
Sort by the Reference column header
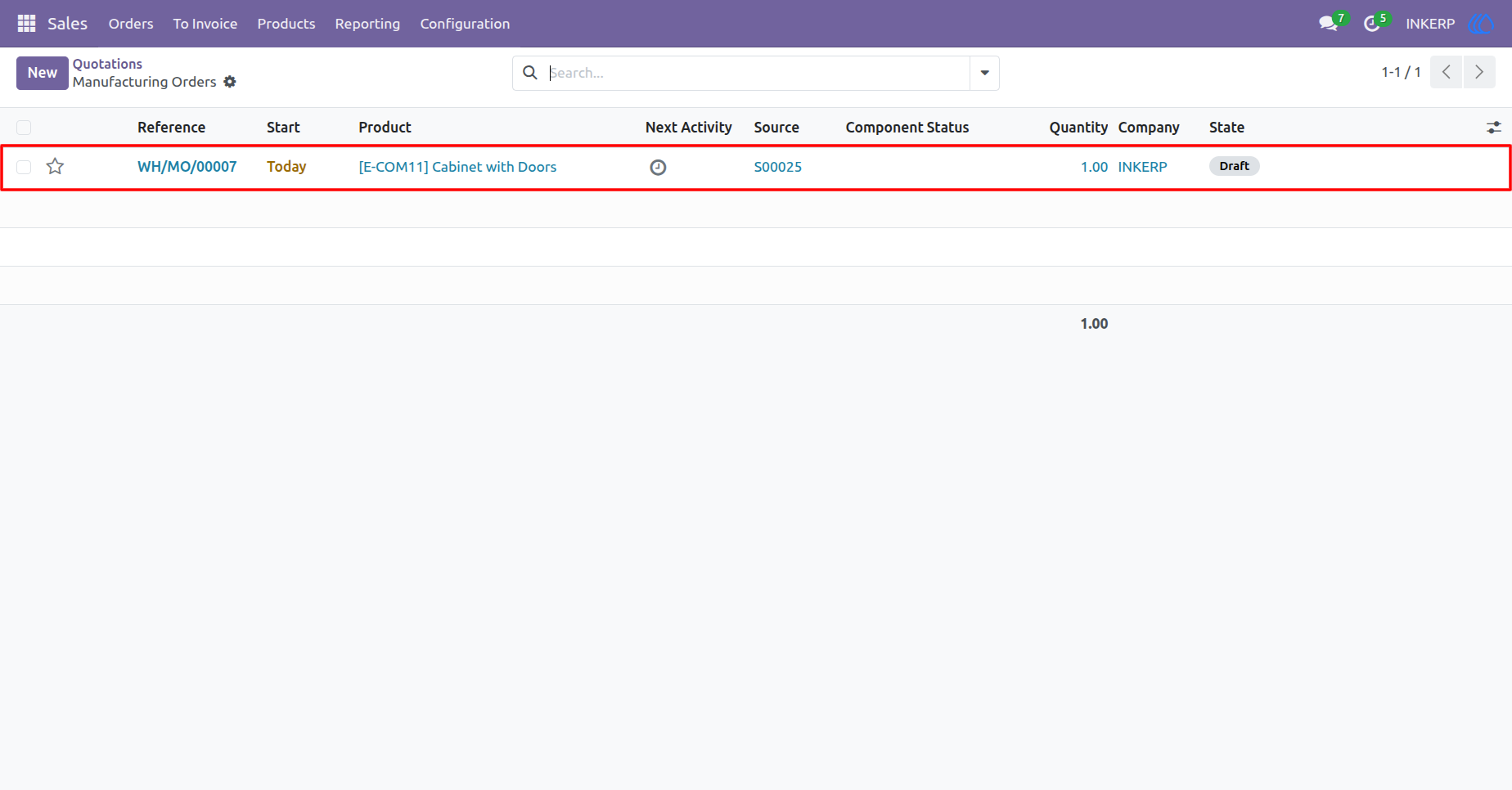pos(172,128)
